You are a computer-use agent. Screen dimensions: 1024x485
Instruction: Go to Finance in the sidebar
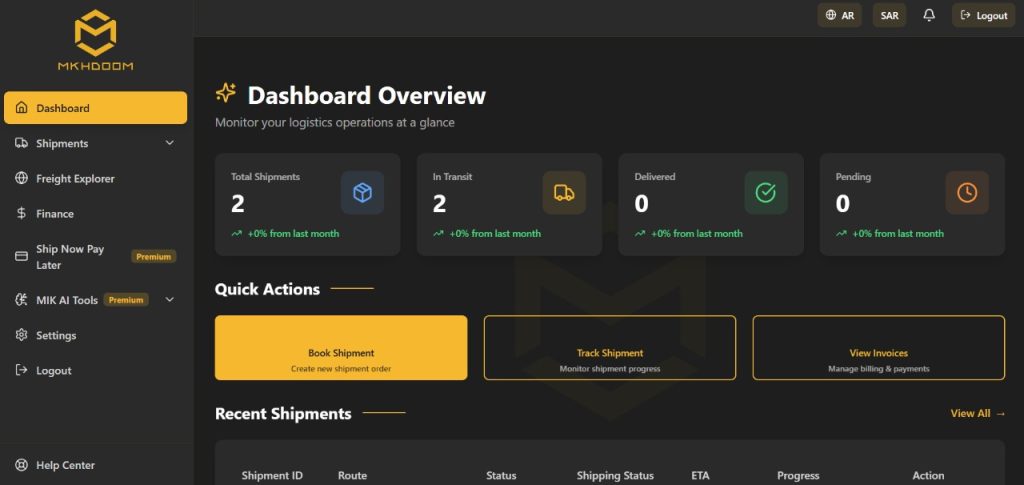pyautogui.click(x=55, y=214)
